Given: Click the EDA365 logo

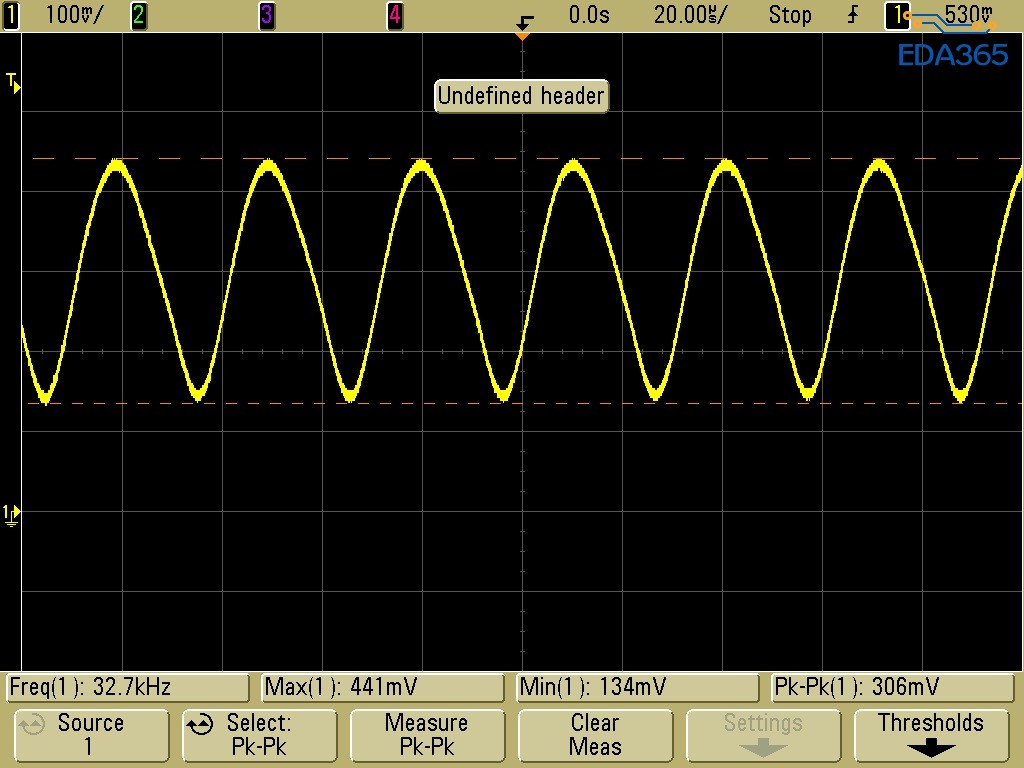Looking at the screenshot, I should coord(952,55).
